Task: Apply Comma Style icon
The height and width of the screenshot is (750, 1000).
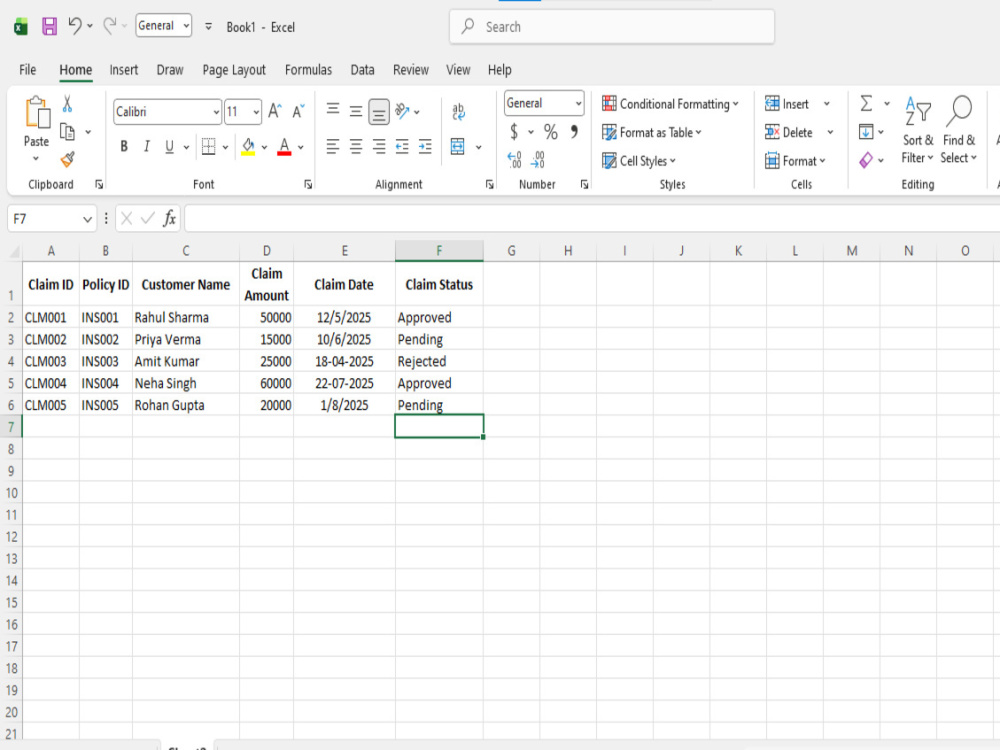Action: [574, 131]
